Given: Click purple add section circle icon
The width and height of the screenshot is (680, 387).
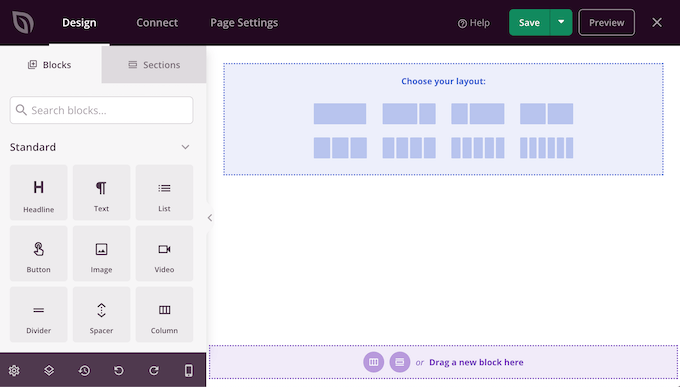Looking at the screenshot, I should [399, 362].
